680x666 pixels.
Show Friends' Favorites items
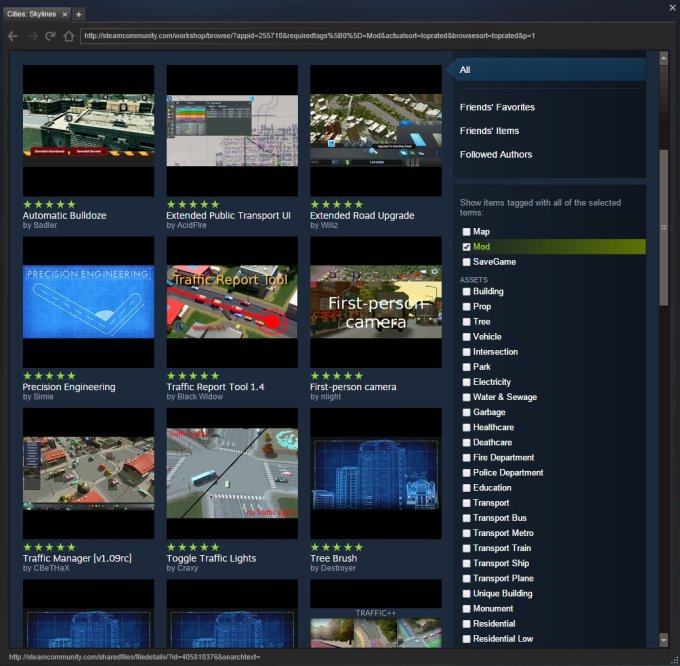click(x=497, y=107)
